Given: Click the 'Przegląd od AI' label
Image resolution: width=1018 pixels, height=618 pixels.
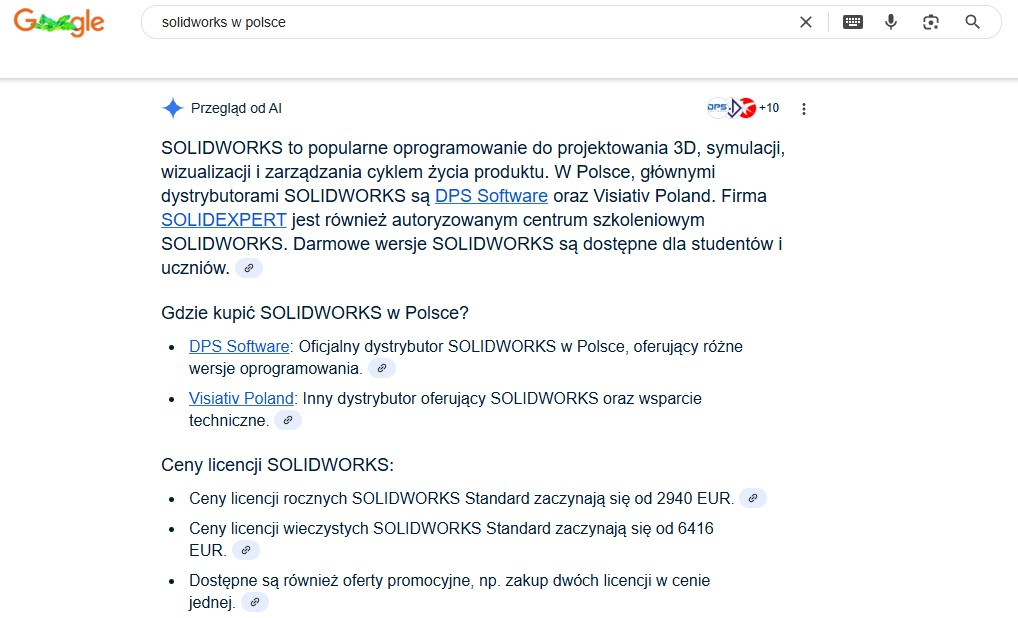Looking at the screenshot, I should [236, 108].
